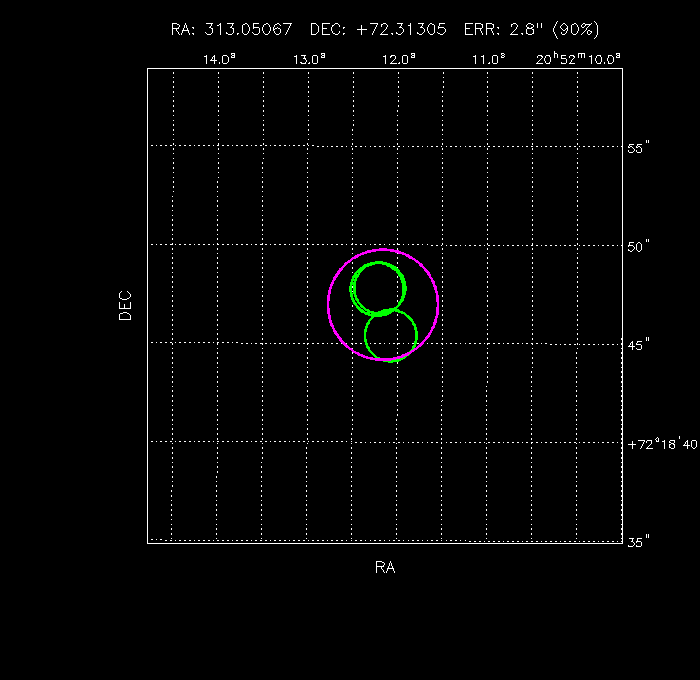The image size is (700, 680).
Task: Click the magenta circle's rightmost edge
Action: [439, 303]
